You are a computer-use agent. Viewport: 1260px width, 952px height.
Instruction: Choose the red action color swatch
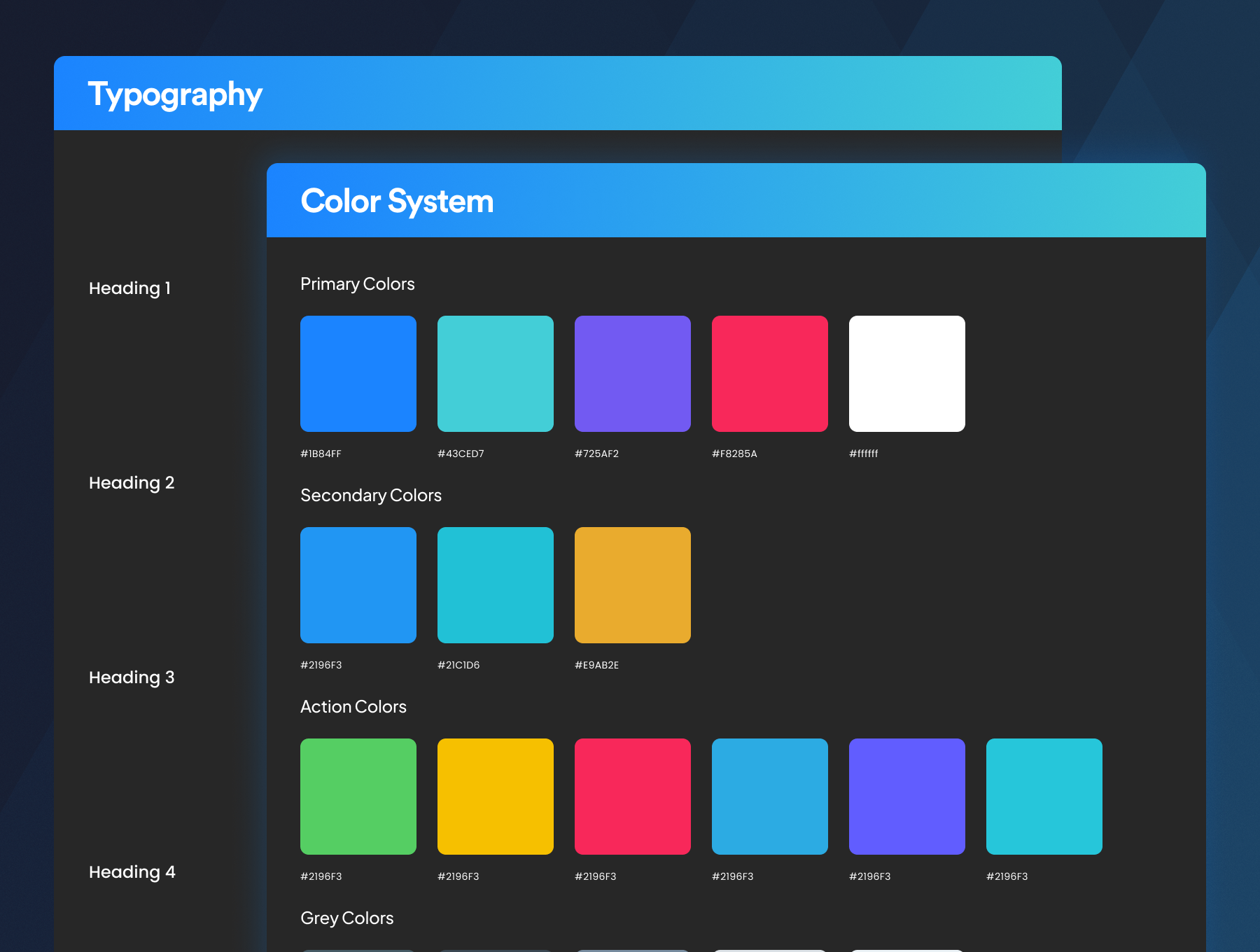pyautogui.click(x=633, y=797)
